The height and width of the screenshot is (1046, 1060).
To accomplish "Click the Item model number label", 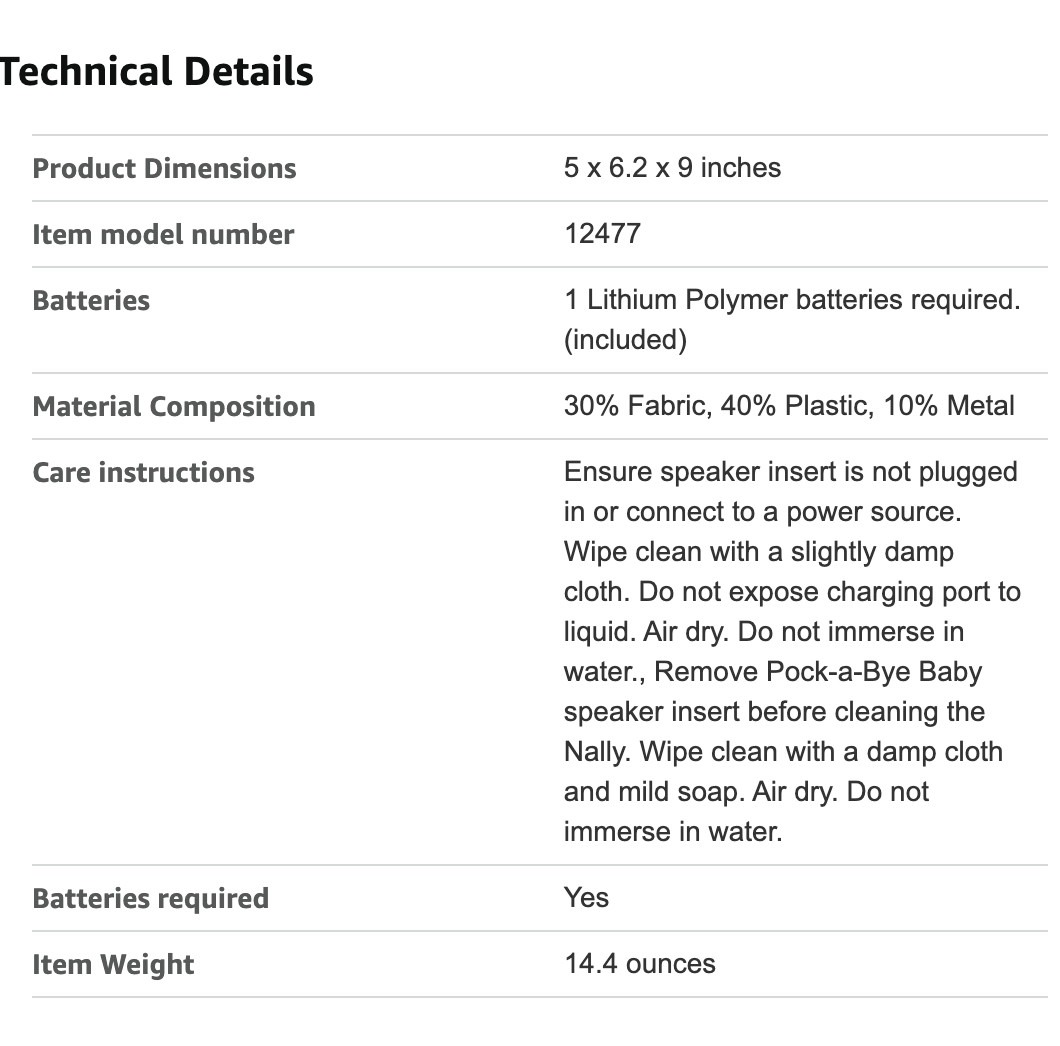I will coord(163,234).
